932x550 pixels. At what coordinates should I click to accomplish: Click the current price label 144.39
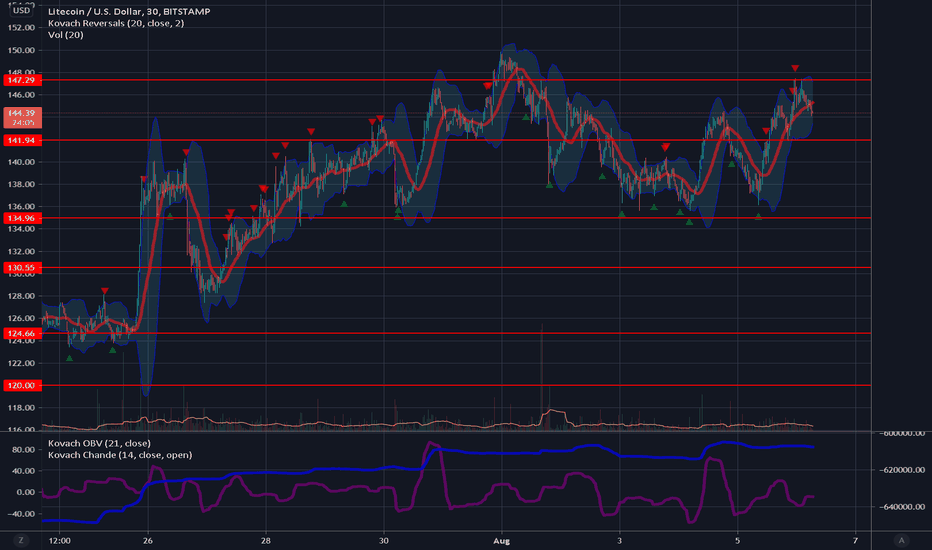(22, 117)
